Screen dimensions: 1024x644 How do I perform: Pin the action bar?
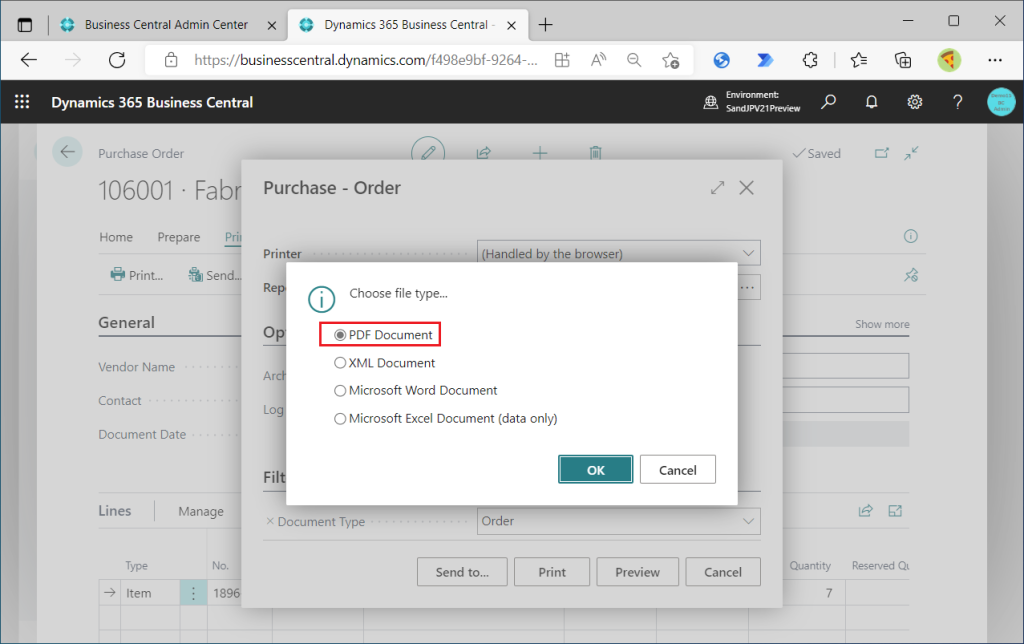(x=911, y=275)
